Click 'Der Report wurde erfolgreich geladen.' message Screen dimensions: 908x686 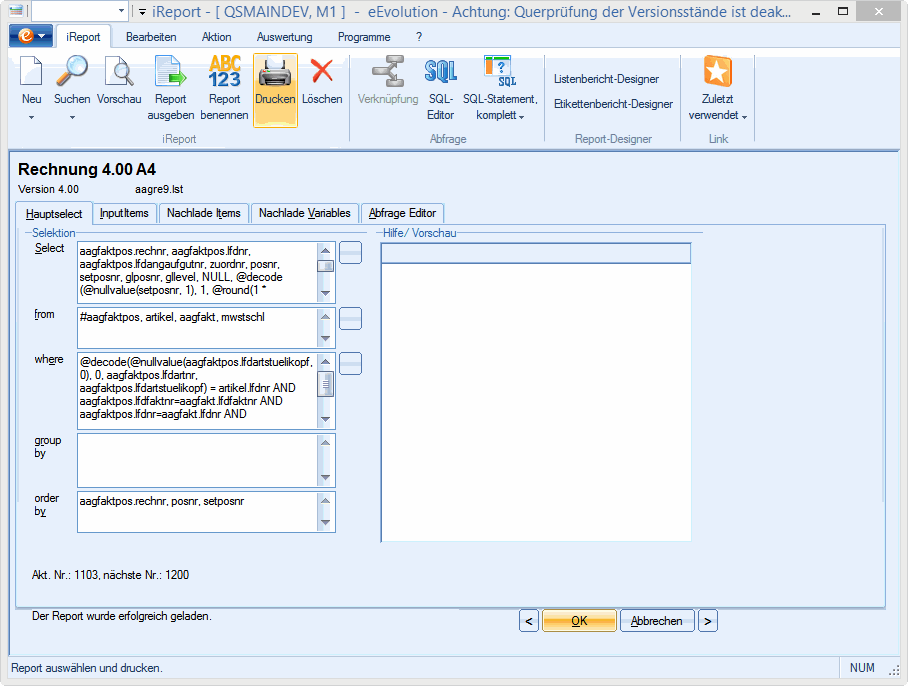click(122, 616)
